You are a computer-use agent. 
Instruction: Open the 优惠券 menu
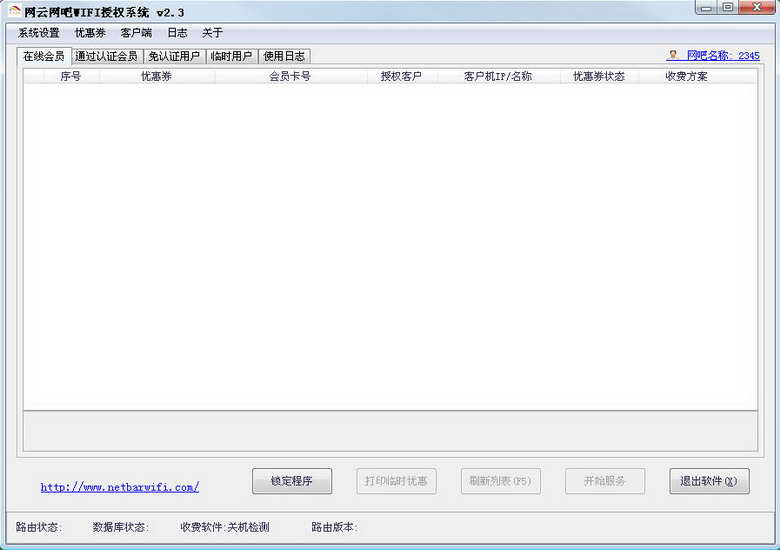[90, 33]
